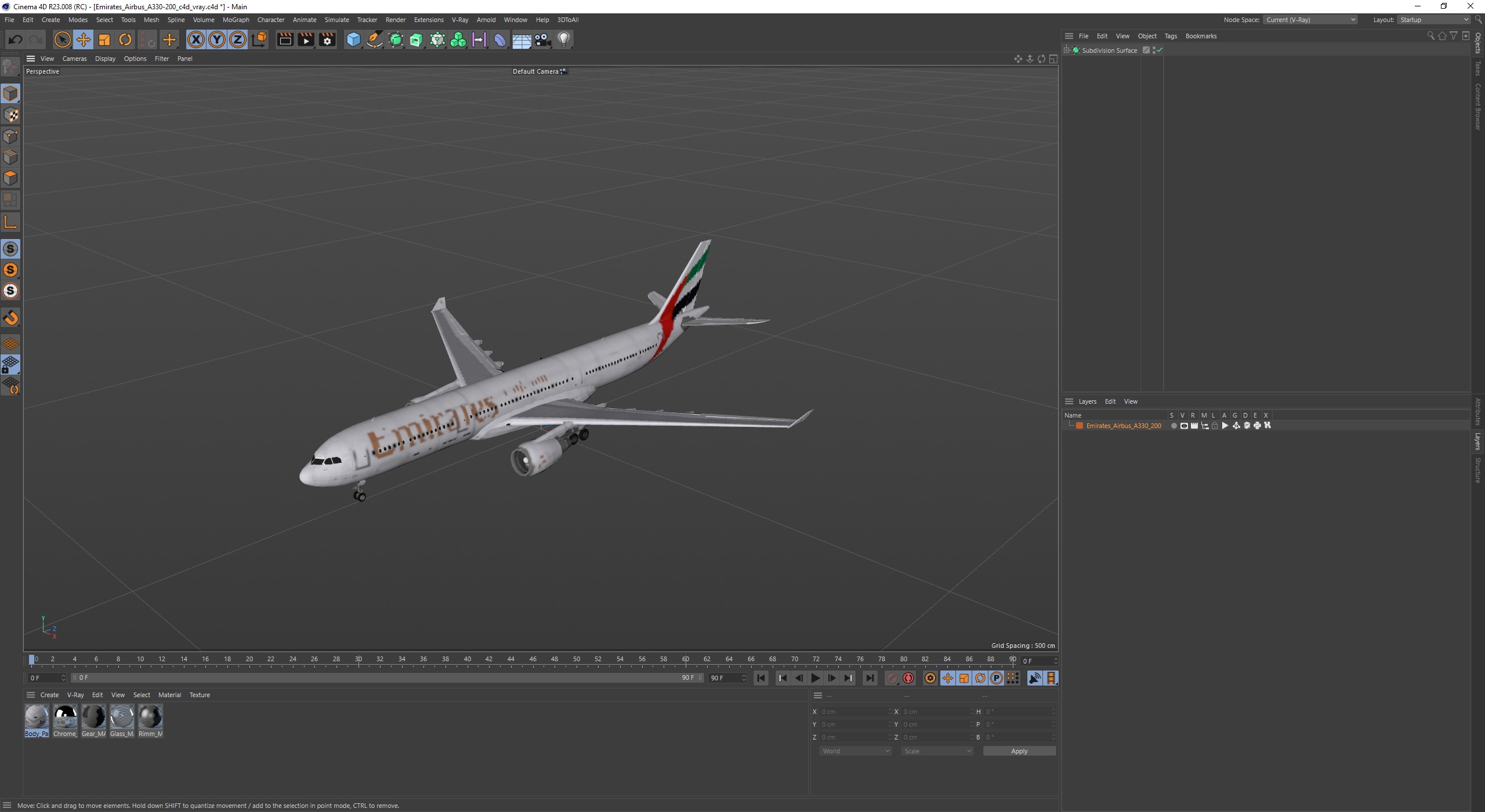Click the Apply button in coordinates panel

[1018, 750]
